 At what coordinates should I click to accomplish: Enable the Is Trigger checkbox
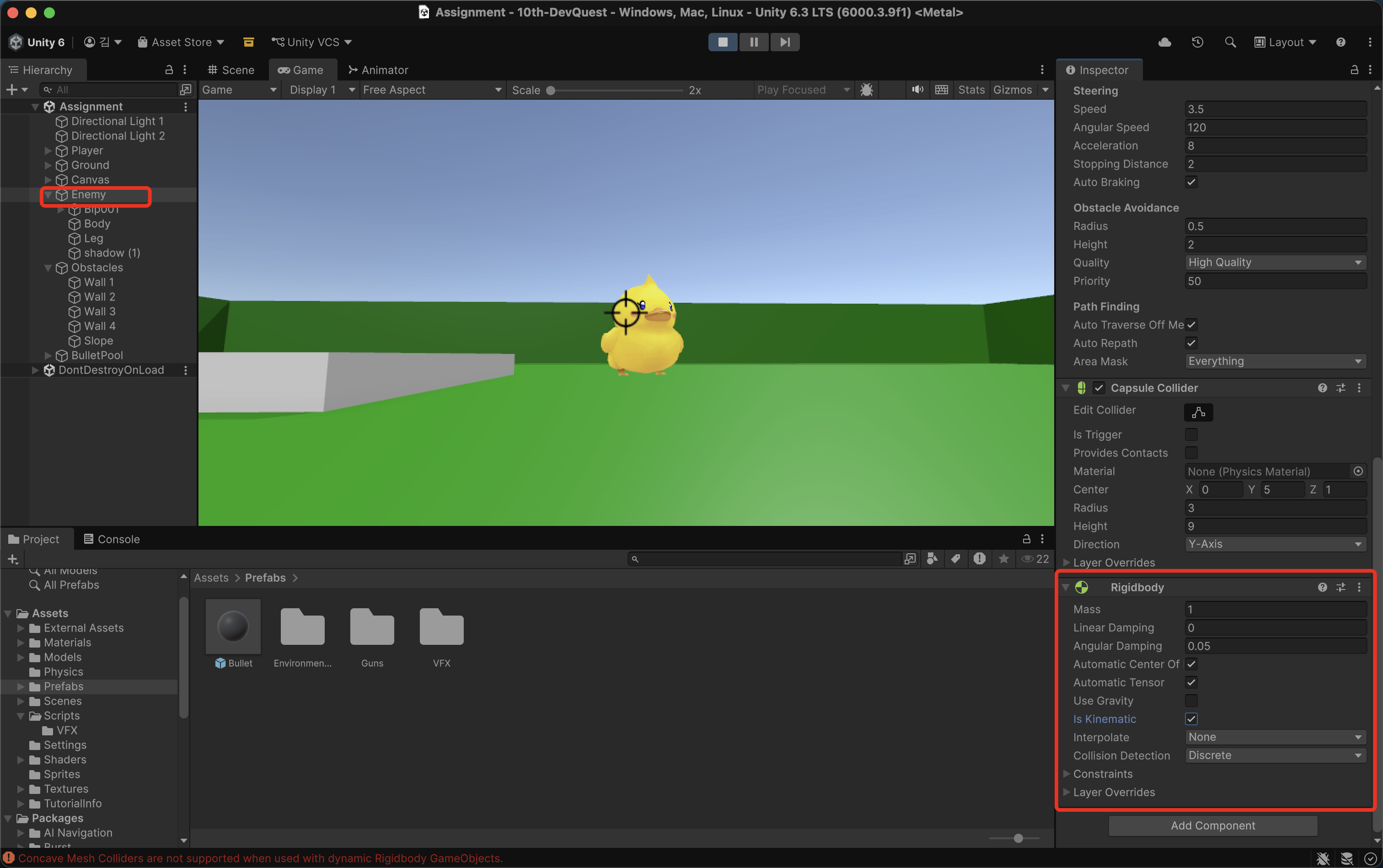pos(1191,434)
